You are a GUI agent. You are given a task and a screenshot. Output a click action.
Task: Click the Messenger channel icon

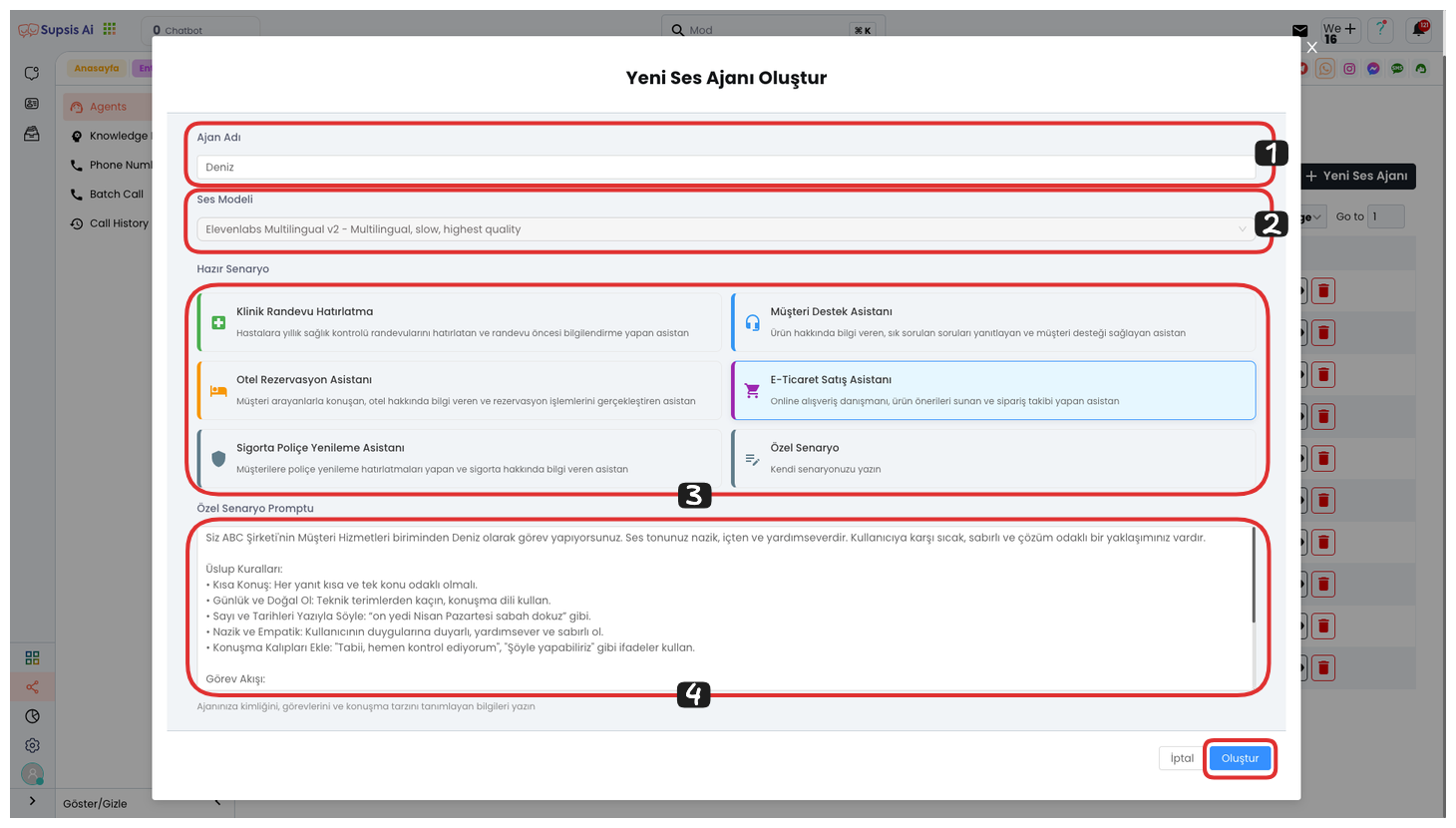click(x=1373, y=69)
